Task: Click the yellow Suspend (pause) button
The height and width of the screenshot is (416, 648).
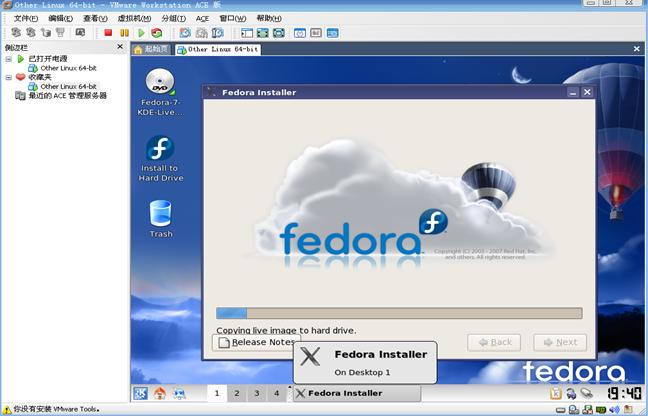Action: 124,33
